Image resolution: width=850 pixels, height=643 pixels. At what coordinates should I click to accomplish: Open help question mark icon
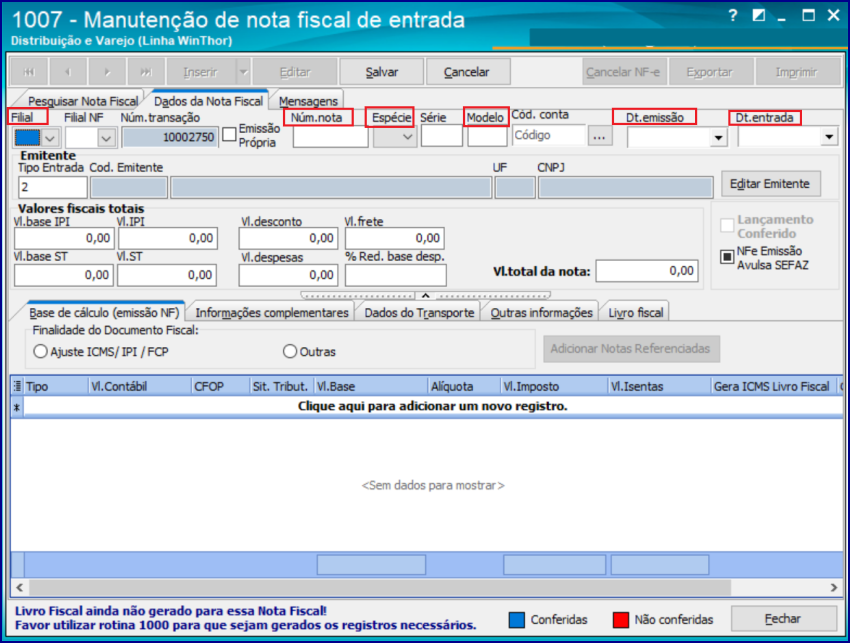coord(732,16)
